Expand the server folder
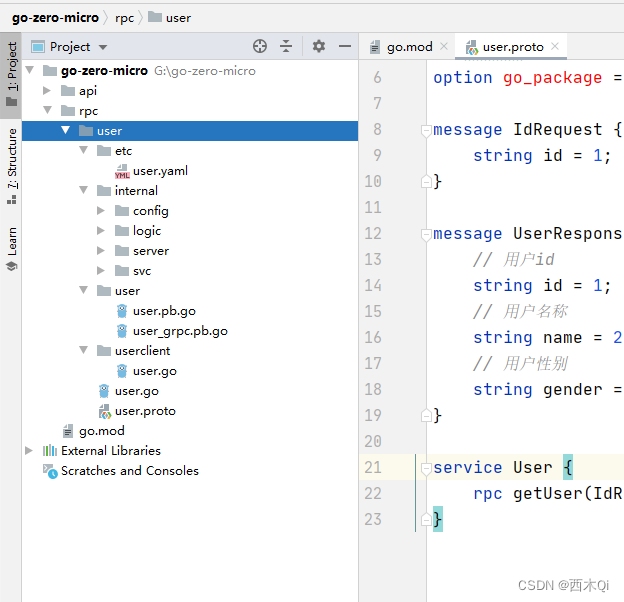Image resolution: width=624 pixels, height=602 pixels. 101,251
